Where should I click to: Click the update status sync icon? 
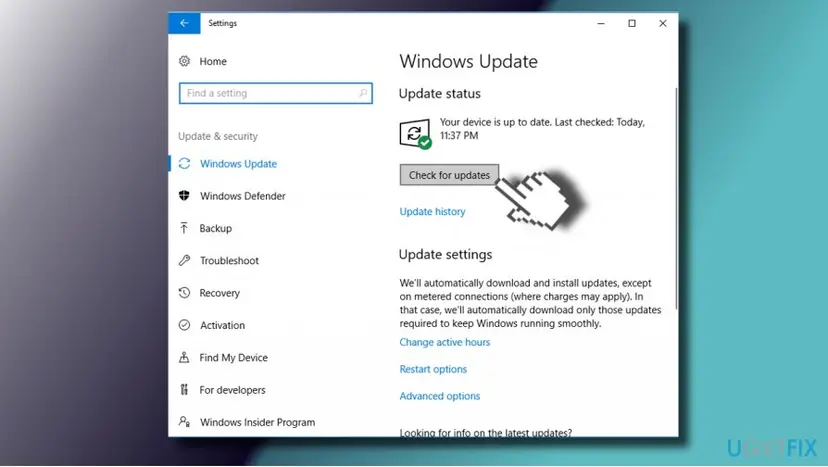click(x=415, y=134)
